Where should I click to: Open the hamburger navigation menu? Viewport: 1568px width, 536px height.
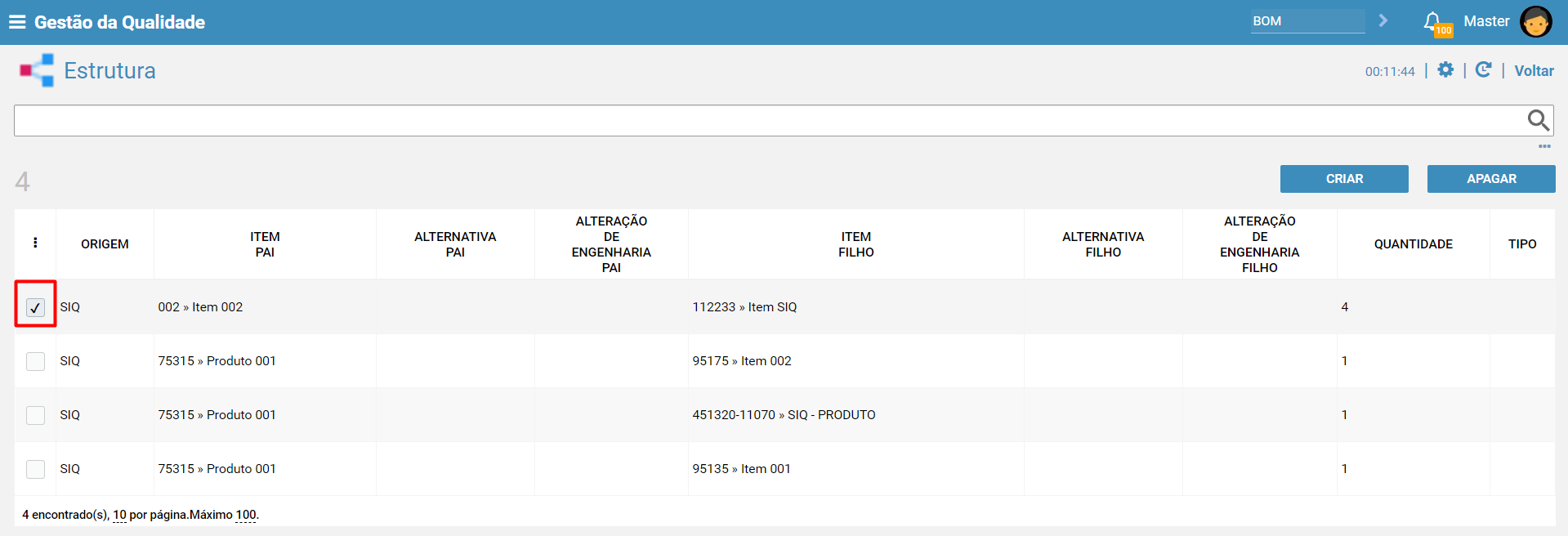[x=17, y=22]
